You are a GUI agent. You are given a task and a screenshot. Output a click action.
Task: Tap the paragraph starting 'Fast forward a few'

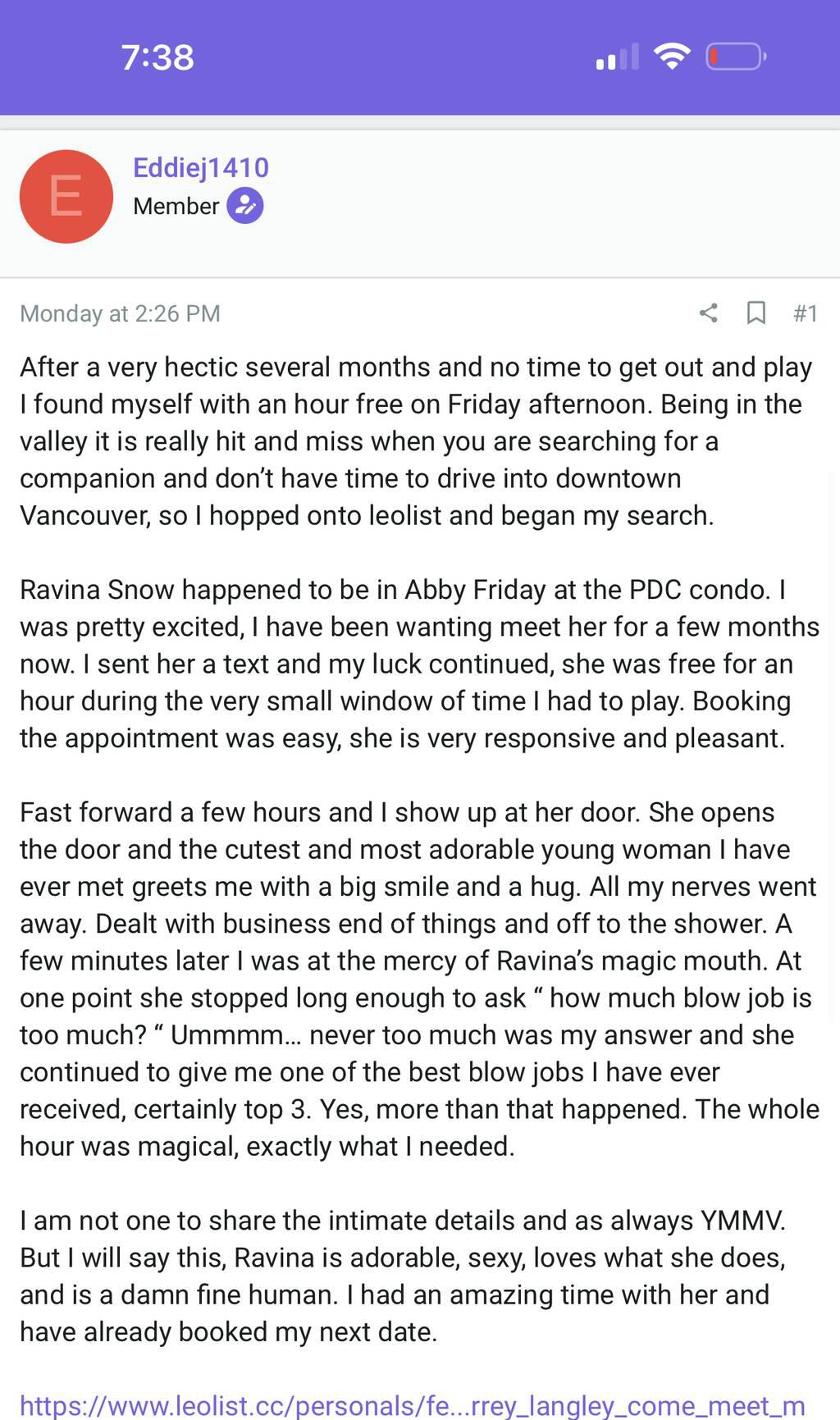pyautogui.click(x=418, y=979)
